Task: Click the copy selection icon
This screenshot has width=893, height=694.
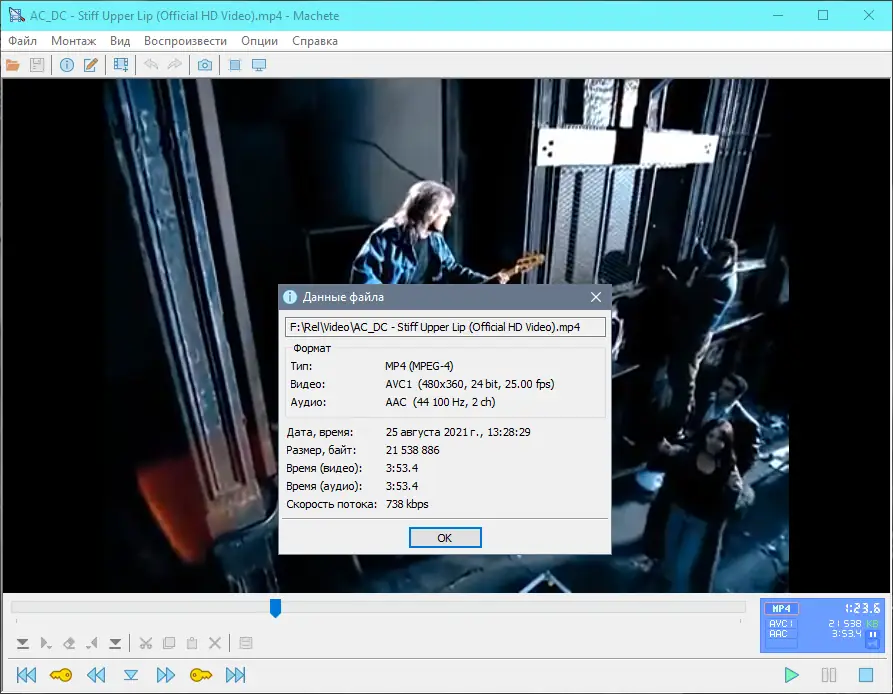Action: coord(169,643)
